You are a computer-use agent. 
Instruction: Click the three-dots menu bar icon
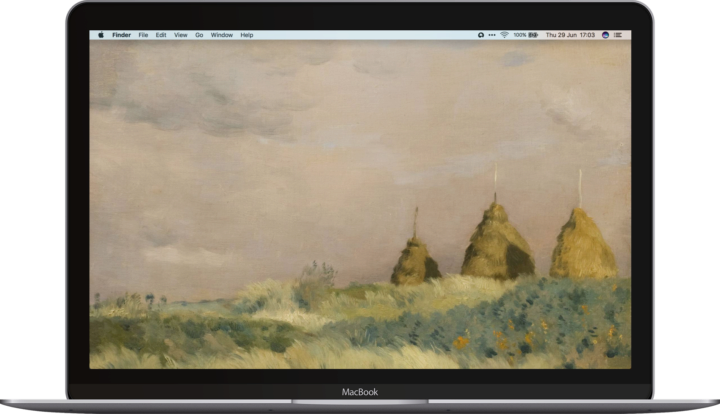click(492, 35)
